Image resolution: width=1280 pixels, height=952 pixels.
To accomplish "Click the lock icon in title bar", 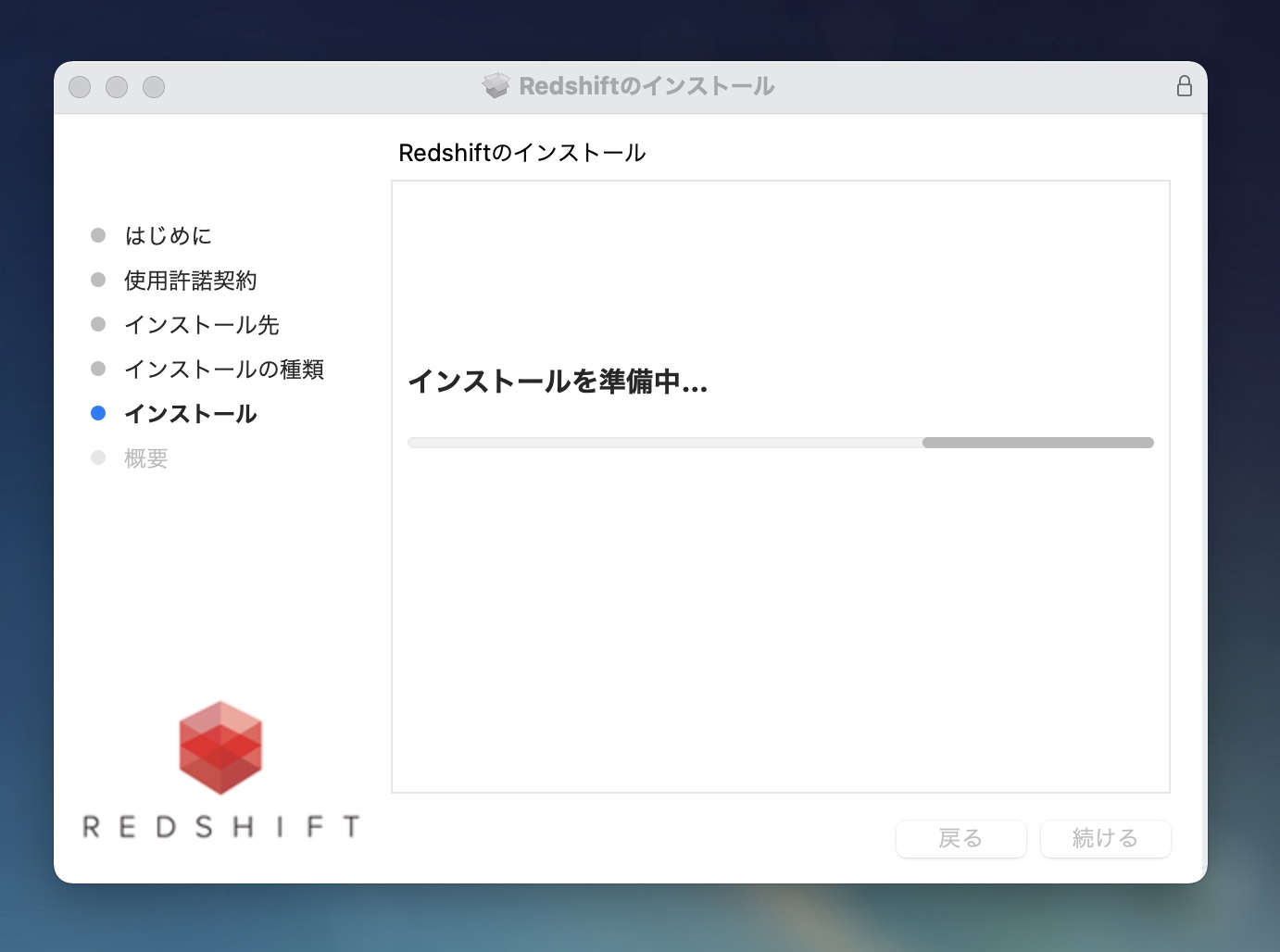I will tap(1184, 86).
